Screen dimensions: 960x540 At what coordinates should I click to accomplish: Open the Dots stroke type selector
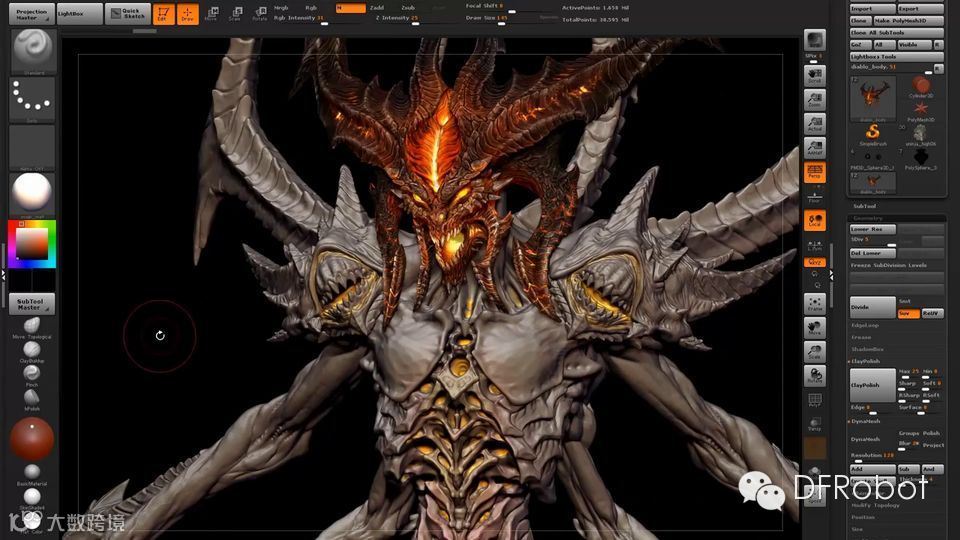point(32,100)
